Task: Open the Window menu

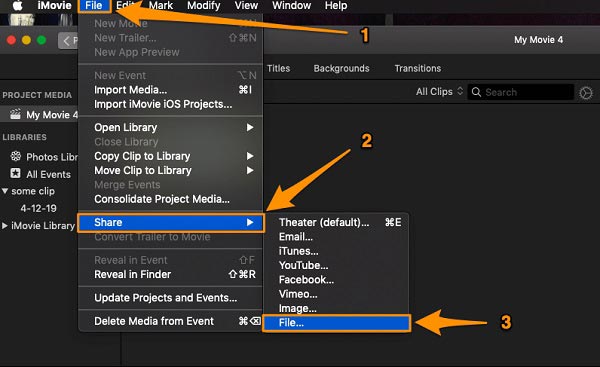Action: point(291,6)
